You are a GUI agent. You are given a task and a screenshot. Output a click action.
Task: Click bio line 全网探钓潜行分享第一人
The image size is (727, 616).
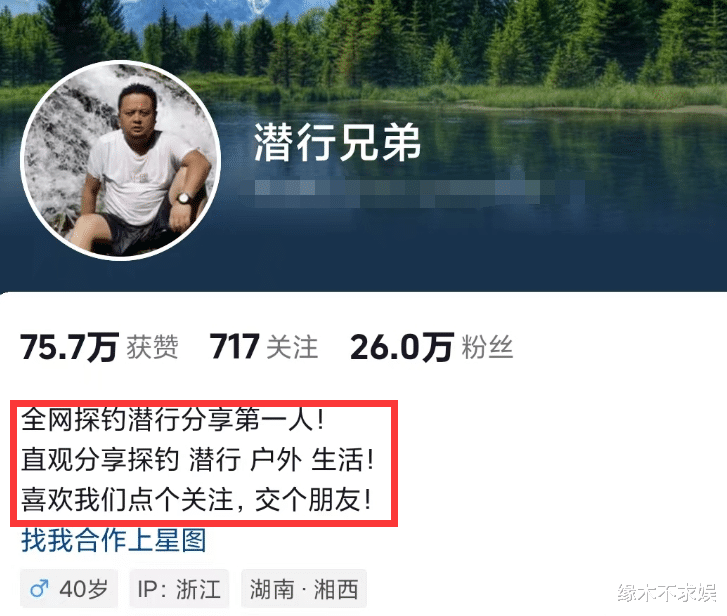172,419
